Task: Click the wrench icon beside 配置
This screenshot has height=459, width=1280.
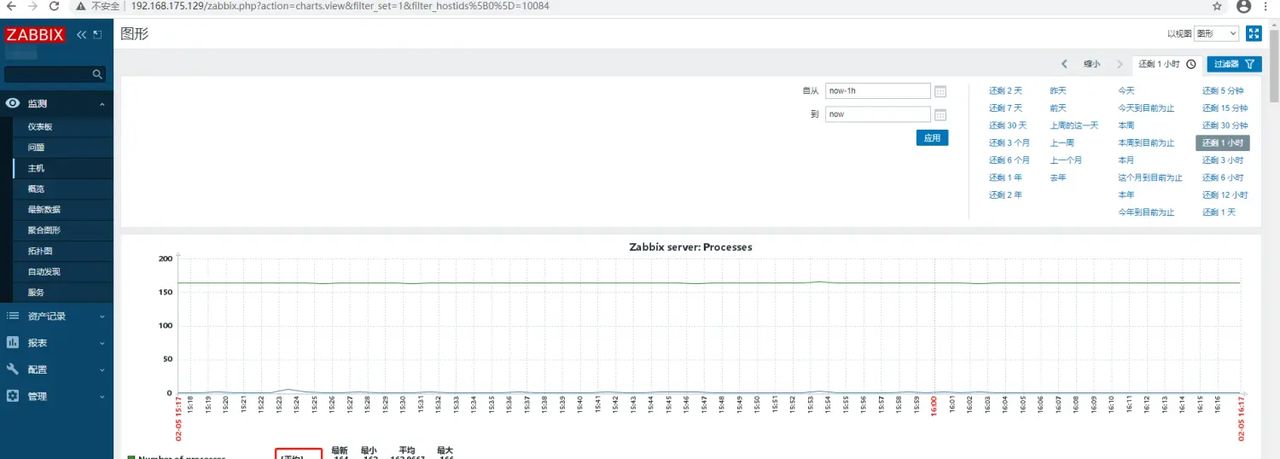Action: point(13,369)
